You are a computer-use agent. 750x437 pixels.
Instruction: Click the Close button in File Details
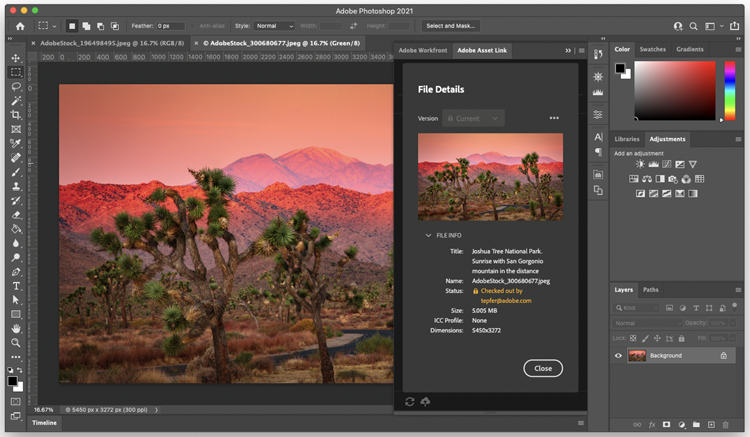[x=543, y=368]
